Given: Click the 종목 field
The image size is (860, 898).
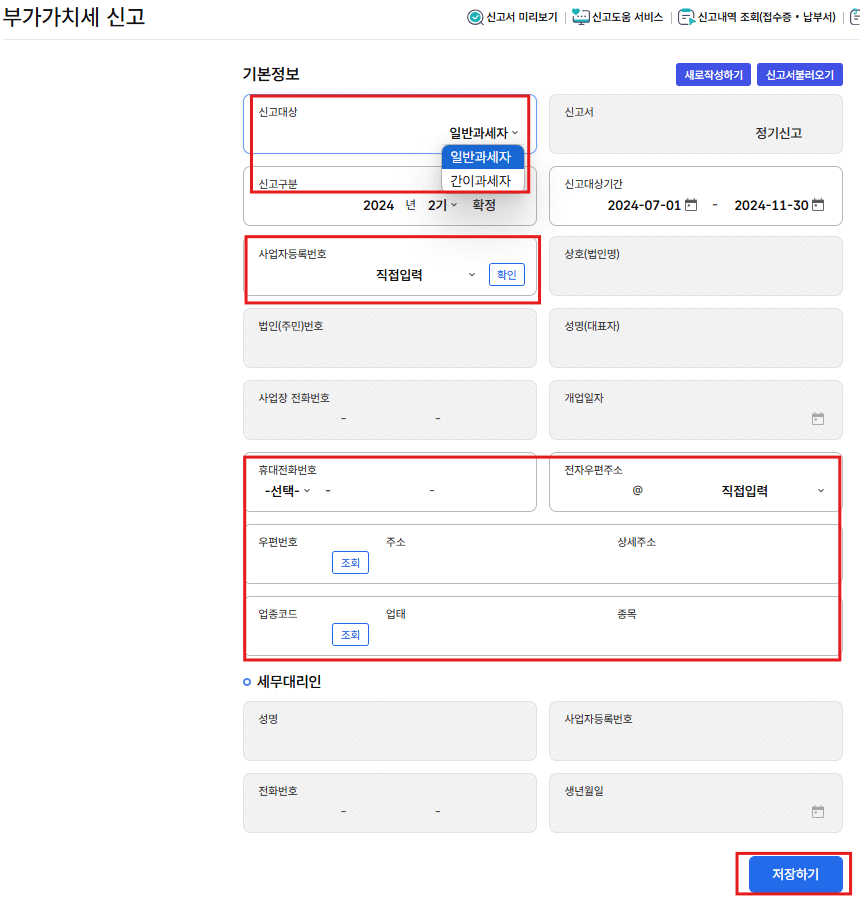Looking at the screenshot, I should [724, 636].
